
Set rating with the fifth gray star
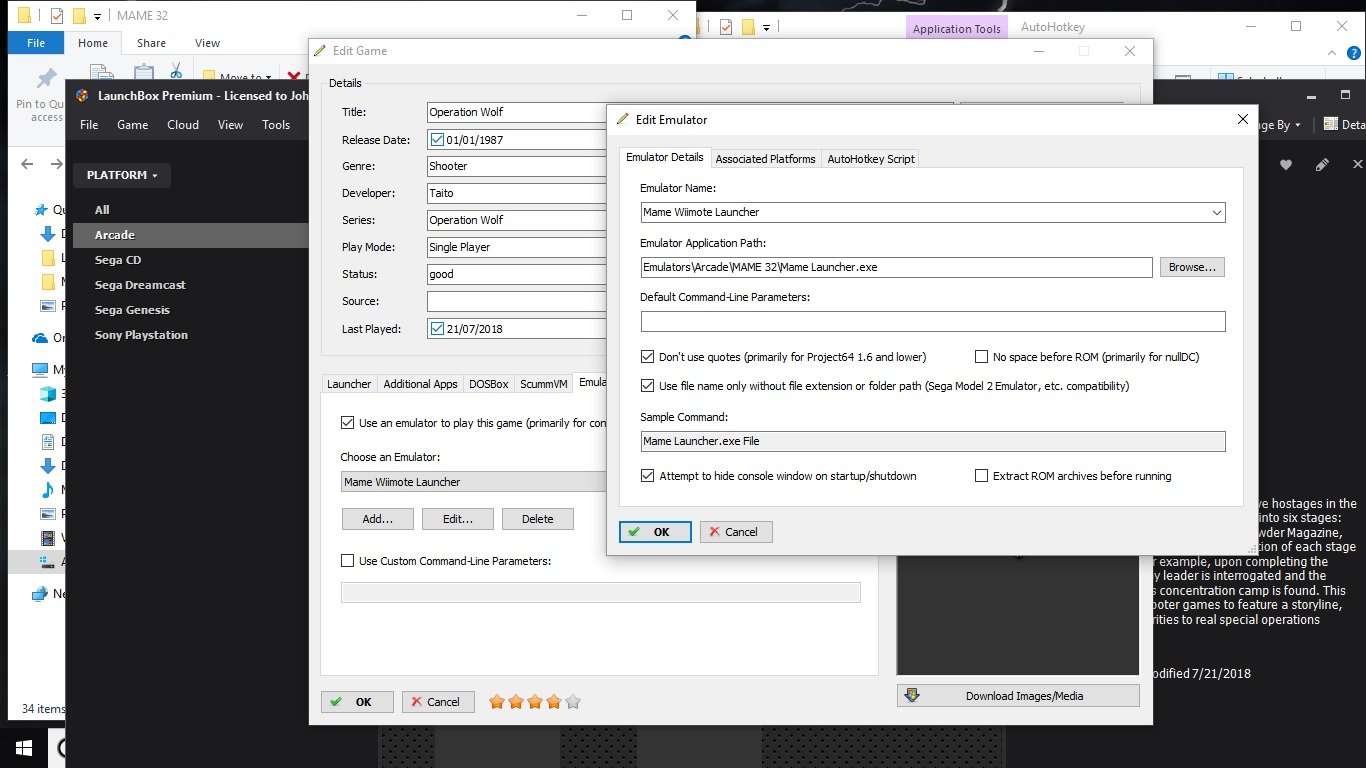(573, 702)
